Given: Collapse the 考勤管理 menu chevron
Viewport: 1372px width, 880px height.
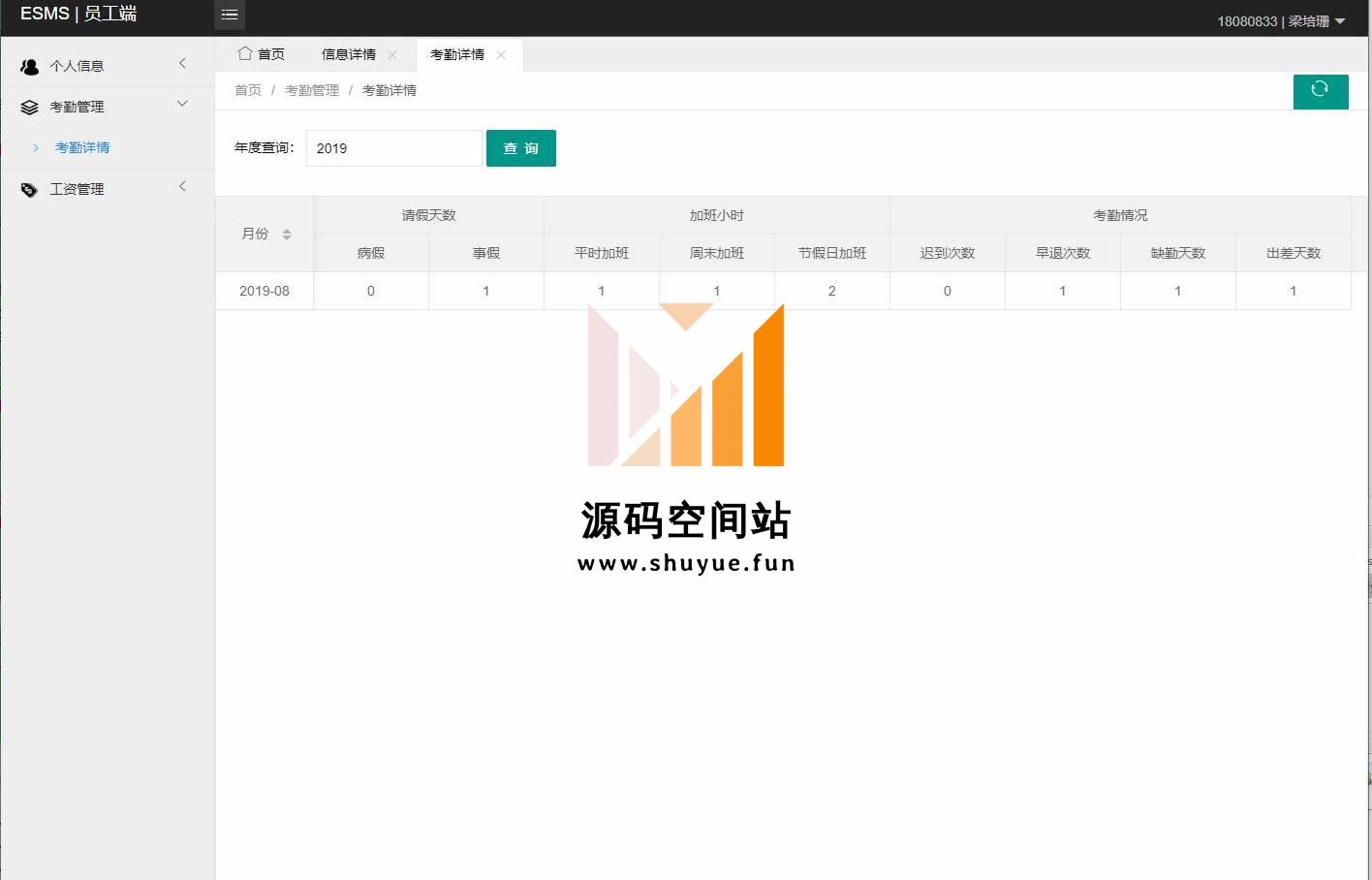Looking at the screenshot, I should pyautogui.click(x=182, y=104).
